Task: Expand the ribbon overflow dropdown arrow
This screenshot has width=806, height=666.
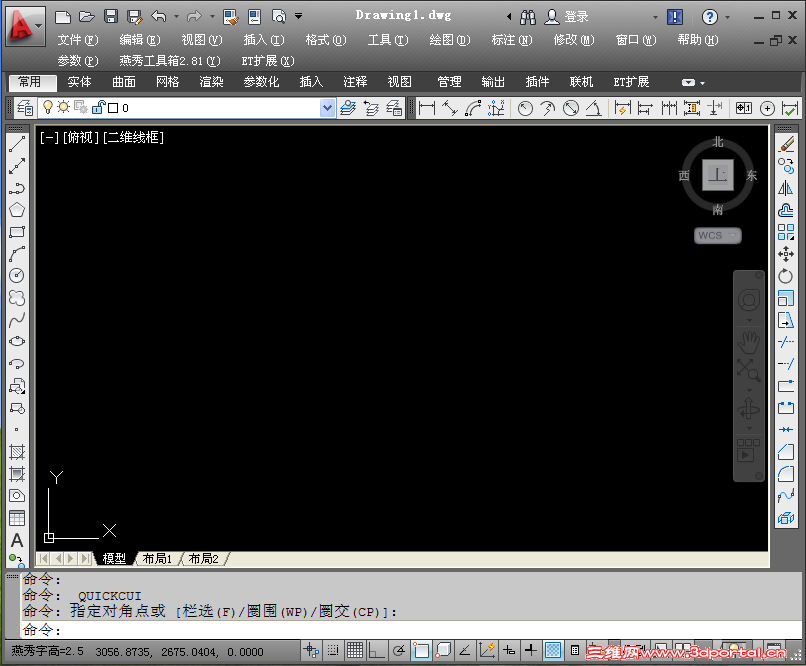Action: (x=701, y=82)
